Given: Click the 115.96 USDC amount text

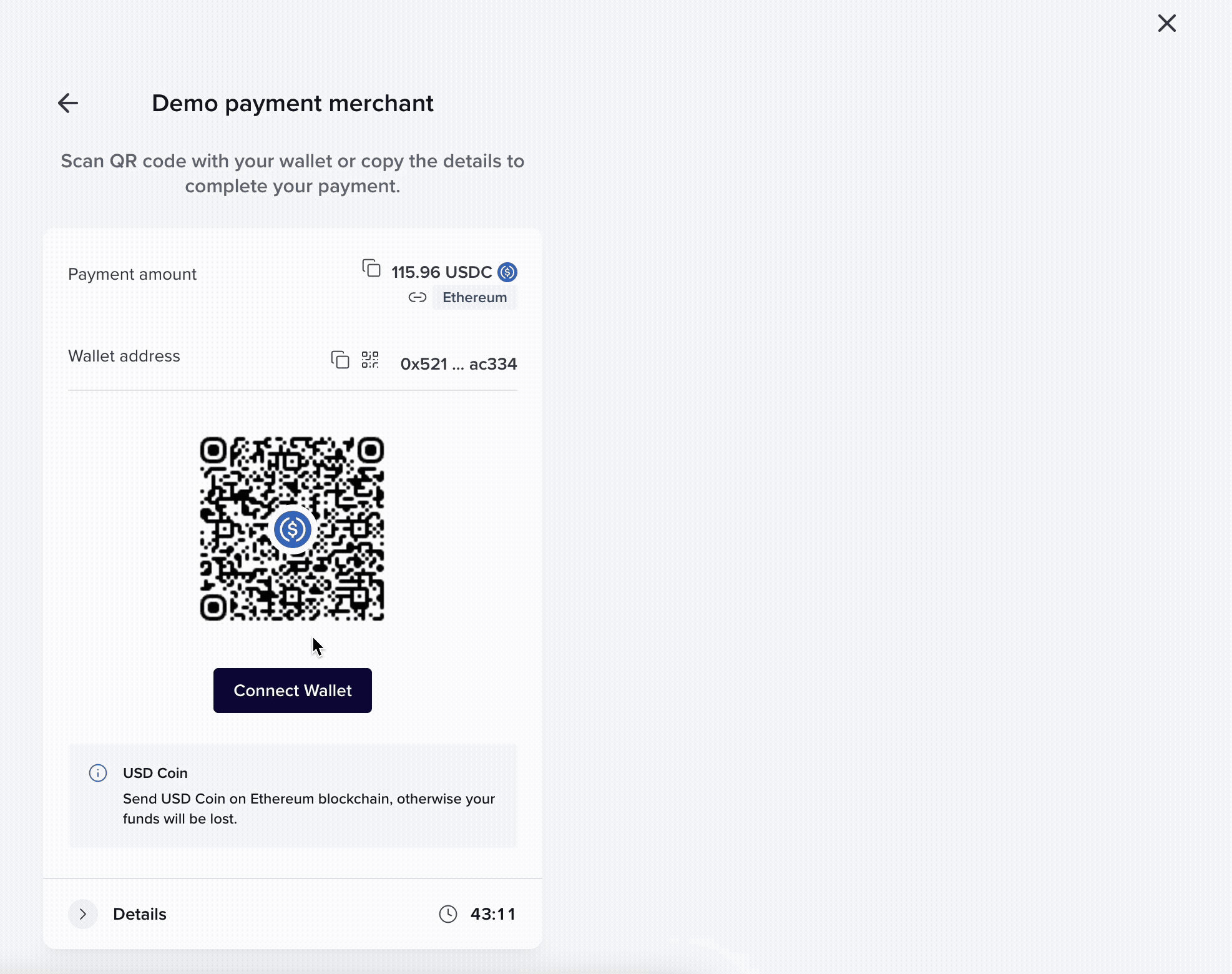Looking at the screenshot, I should [442, 272].
